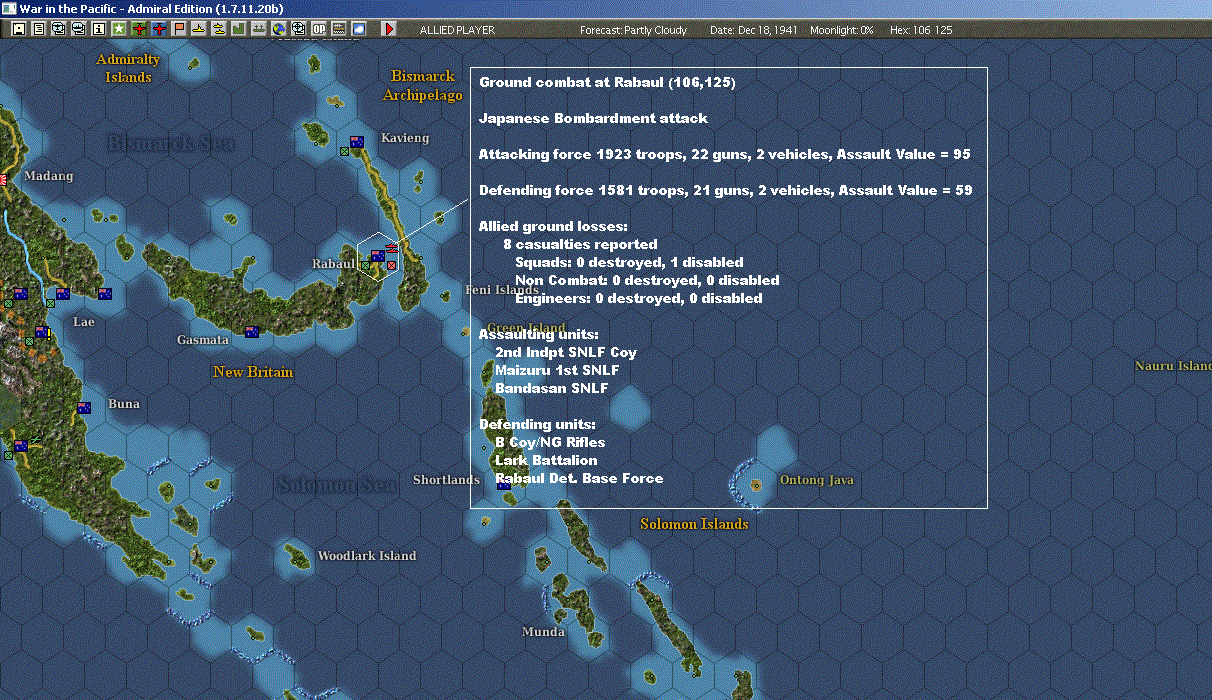Click the globe toolbar icon
The image size is (1212, 700).
[278, 29]
